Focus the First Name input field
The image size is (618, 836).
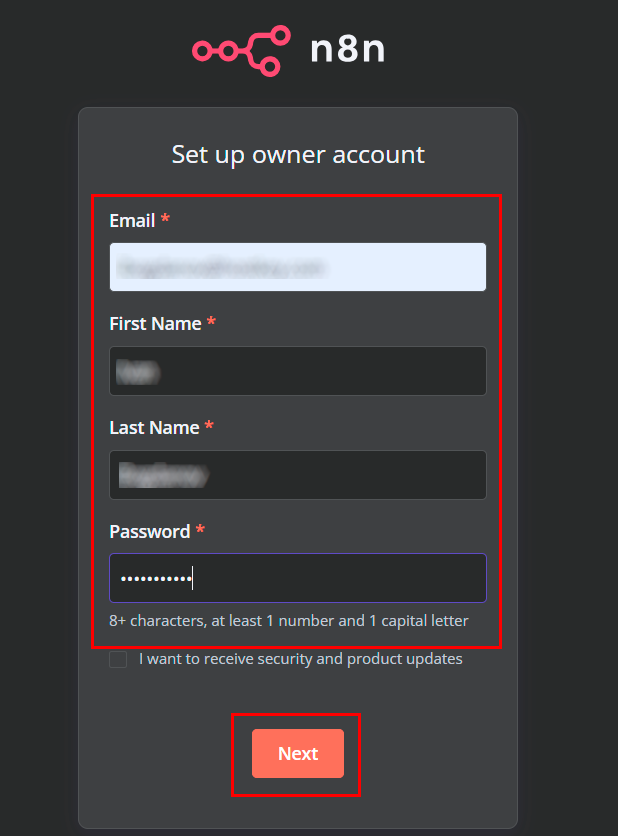click(297, 371)
